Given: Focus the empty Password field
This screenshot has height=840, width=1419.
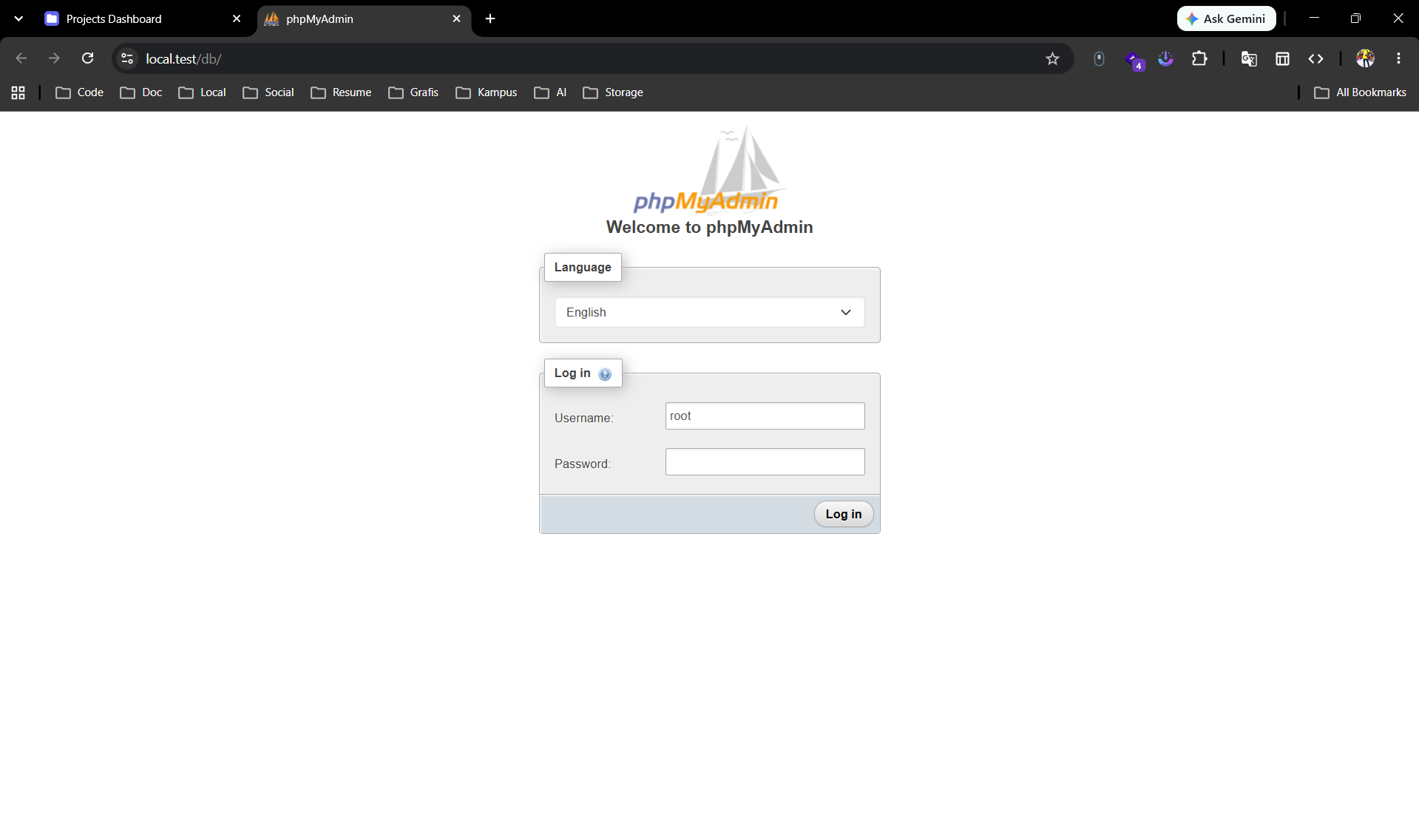Looking at the screenshot, I should (x=765, y=461).
